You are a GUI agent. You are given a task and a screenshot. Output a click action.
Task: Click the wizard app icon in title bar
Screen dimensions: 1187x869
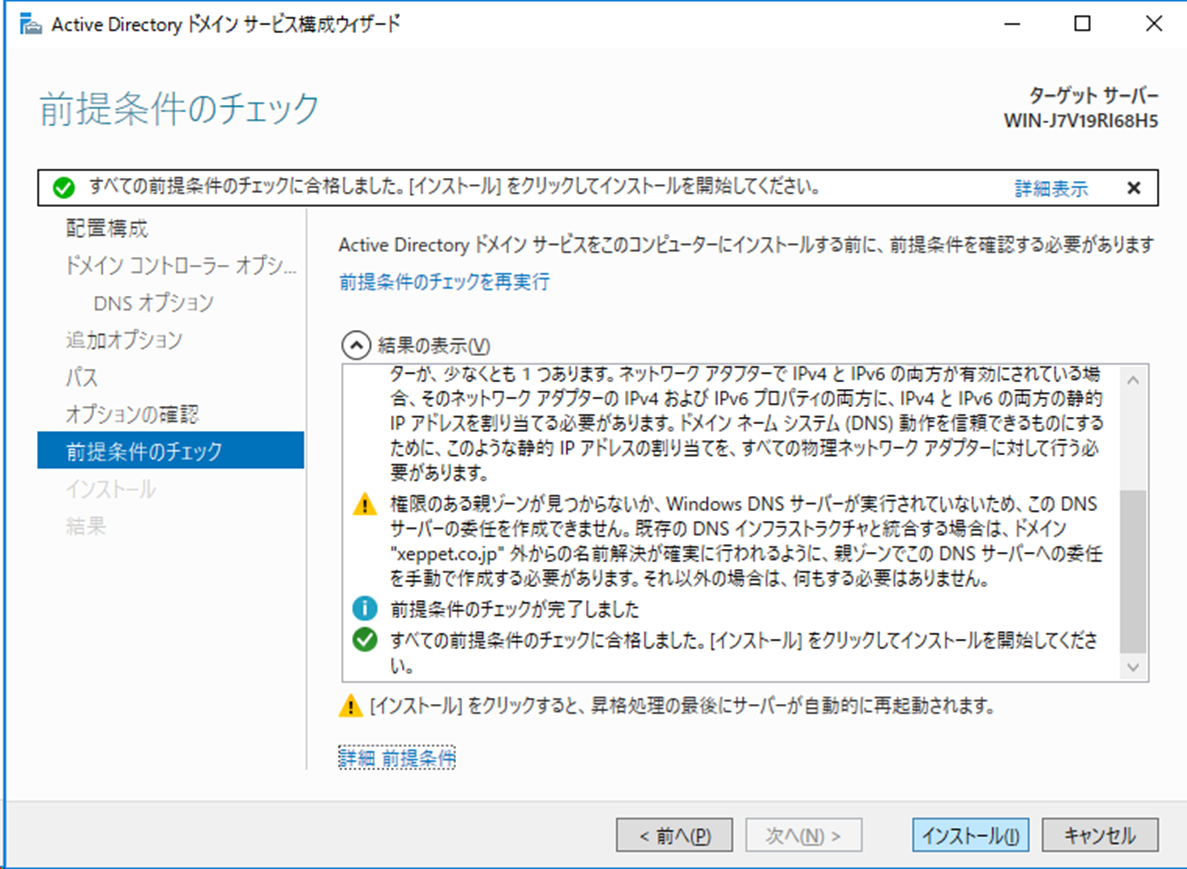tap(30, 25)
